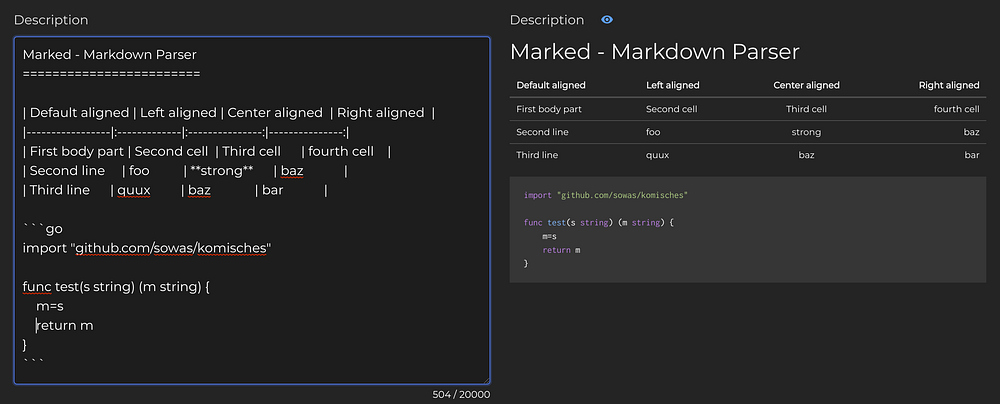The height and width of the screenshot is (404, 1000).
Task: Click the 'Left aligned' table header
Action: pyautogui.click(x=673, y=85)
